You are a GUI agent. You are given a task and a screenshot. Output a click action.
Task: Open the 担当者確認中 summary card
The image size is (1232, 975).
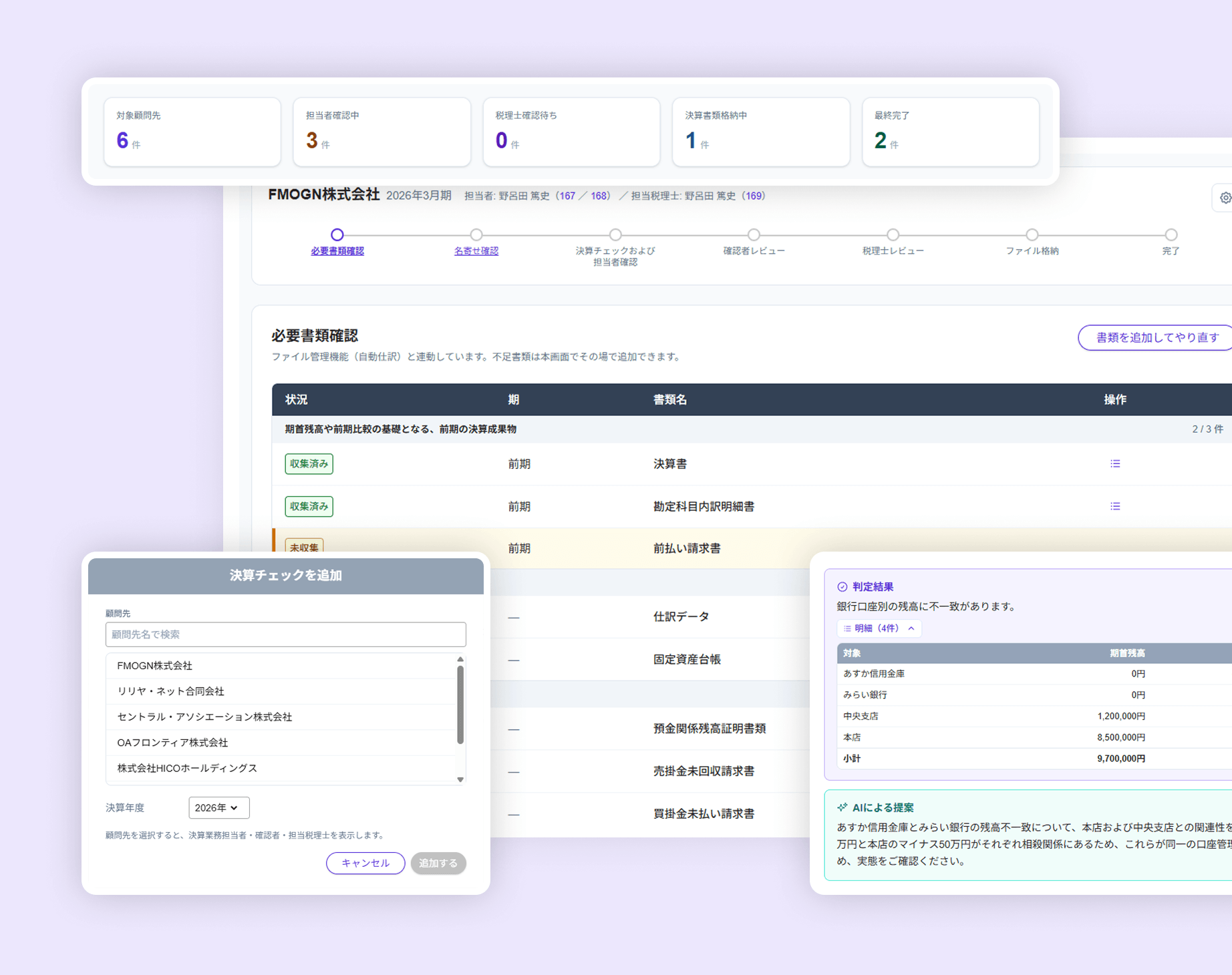pos(382,132)
